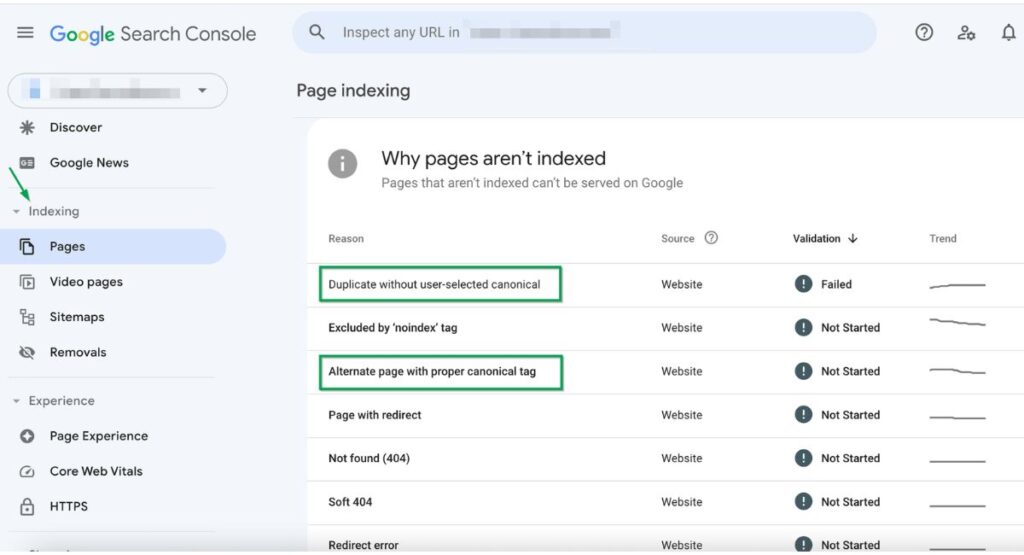Click the Core Web Vitals gauge icon
Screen dimensions: 1024x555
tap(27, 471)
